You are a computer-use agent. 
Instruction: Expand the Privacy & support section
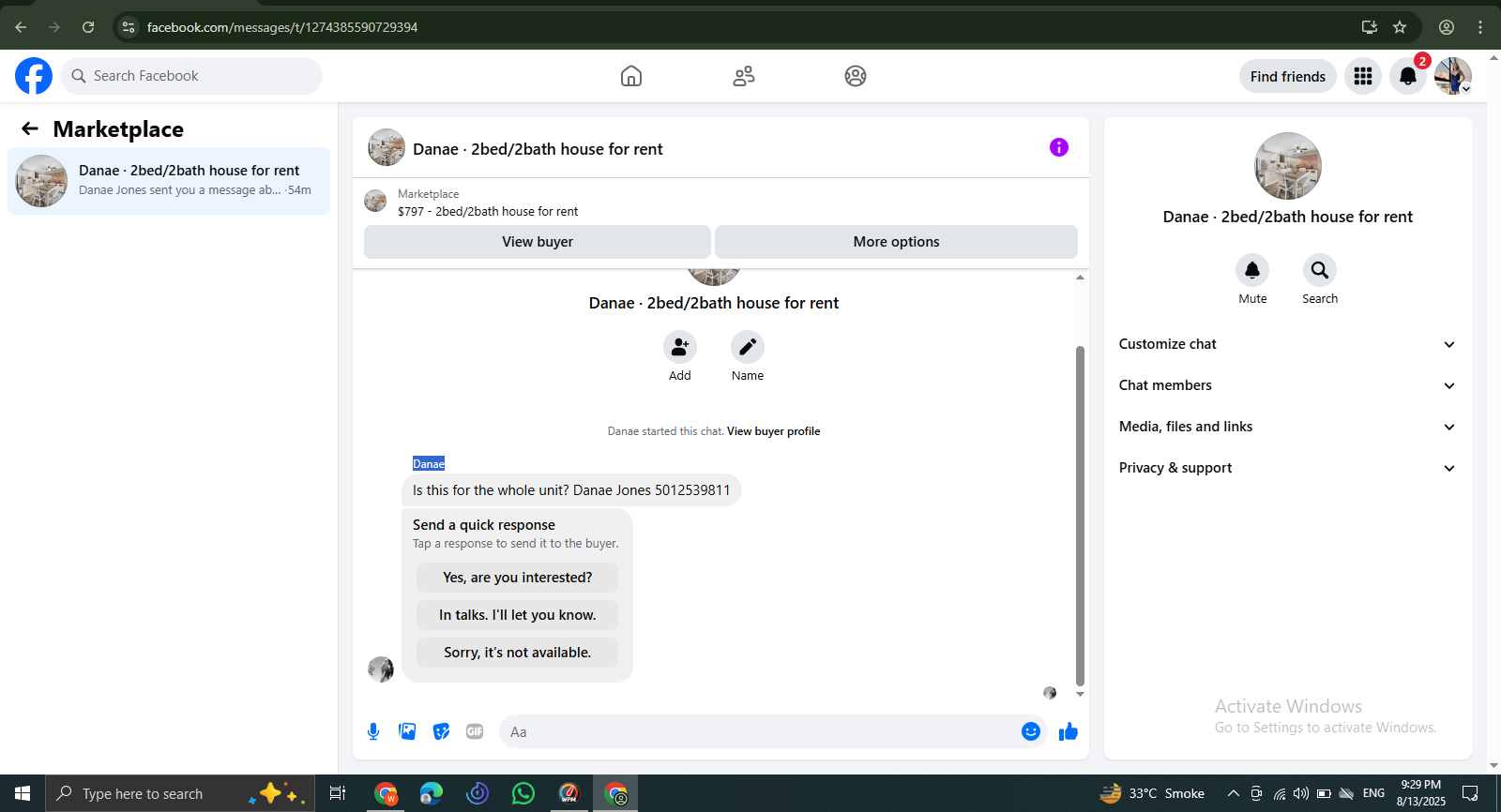pos(1287,468)
